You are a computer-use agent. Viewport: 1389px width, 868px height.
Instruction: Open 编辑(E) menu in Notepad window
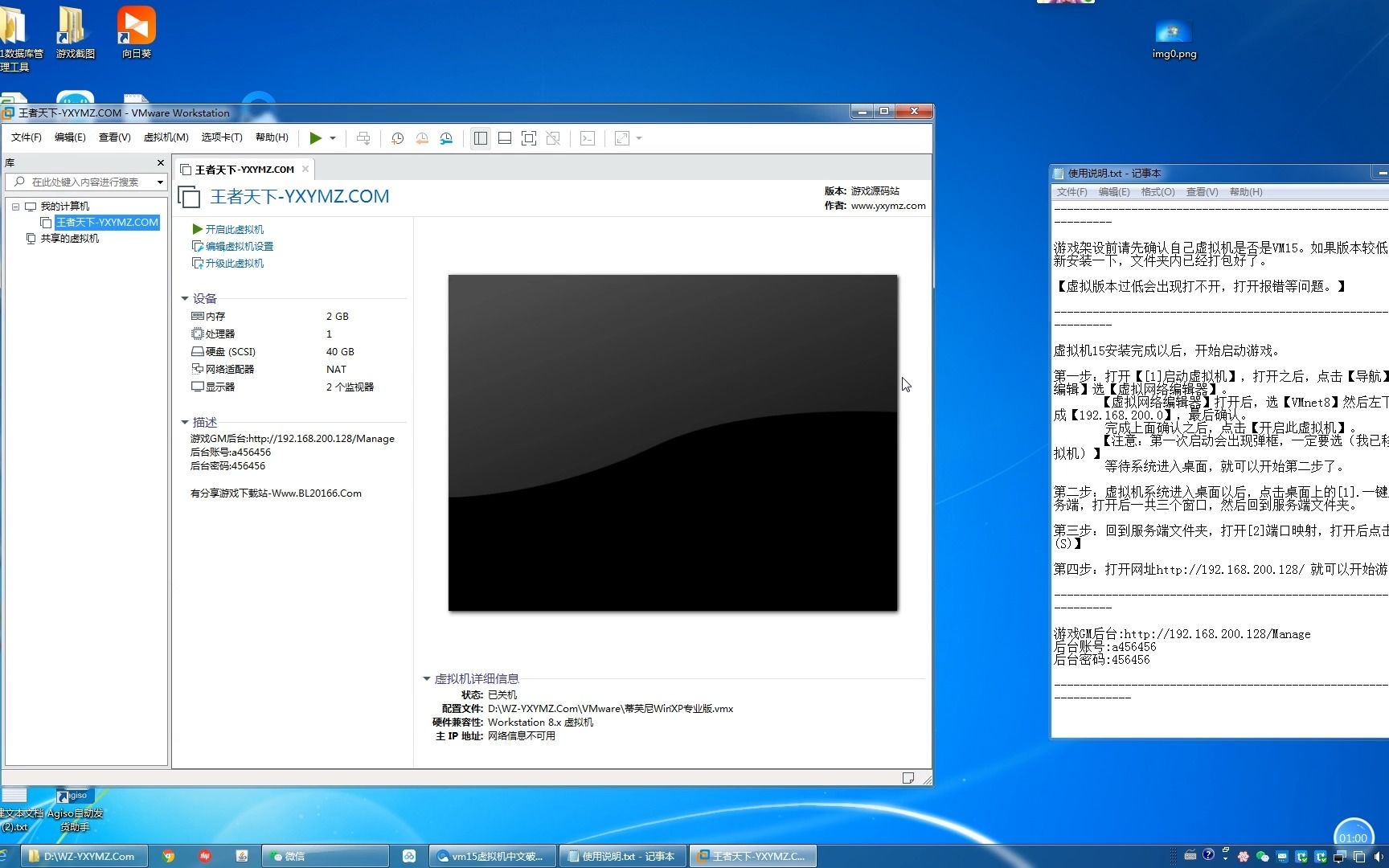1114,192
